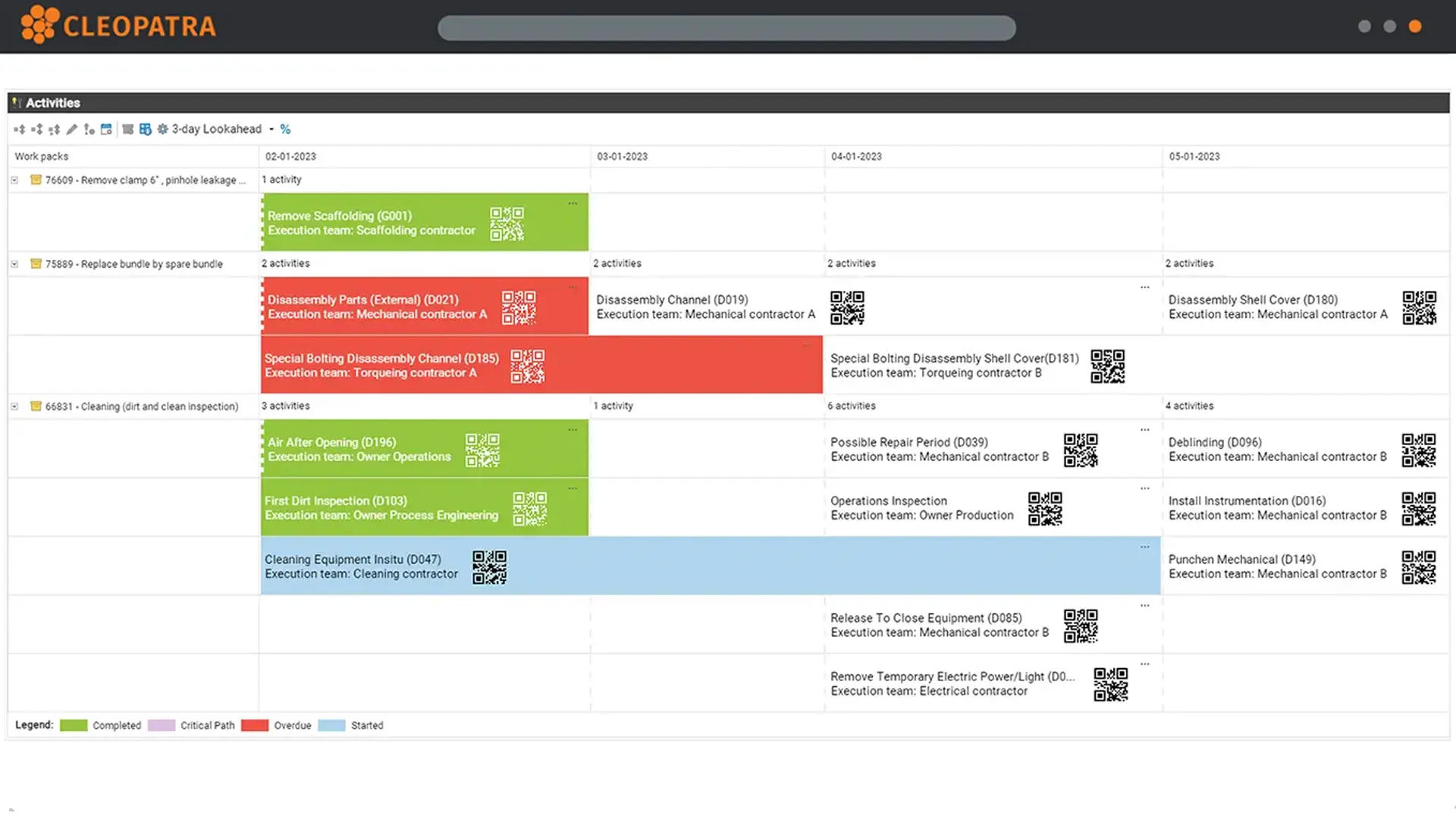
Task: Open the calendar settings toolbar icon
Action: (106, 130)
